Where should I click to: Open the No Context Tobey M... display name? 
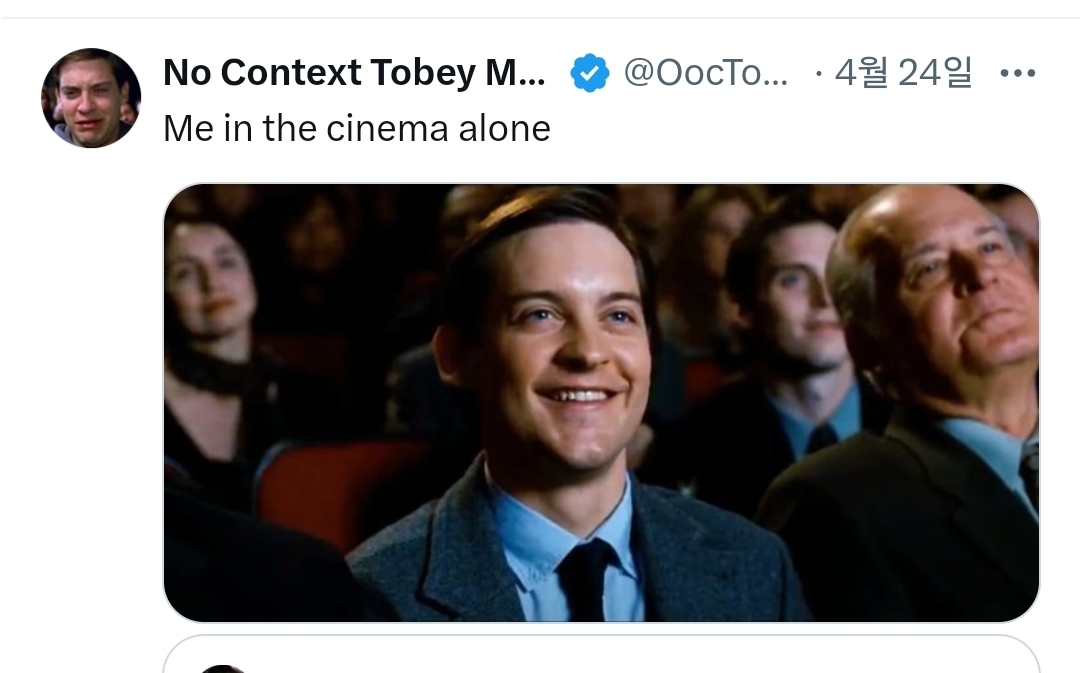click(x=354, y=72)
